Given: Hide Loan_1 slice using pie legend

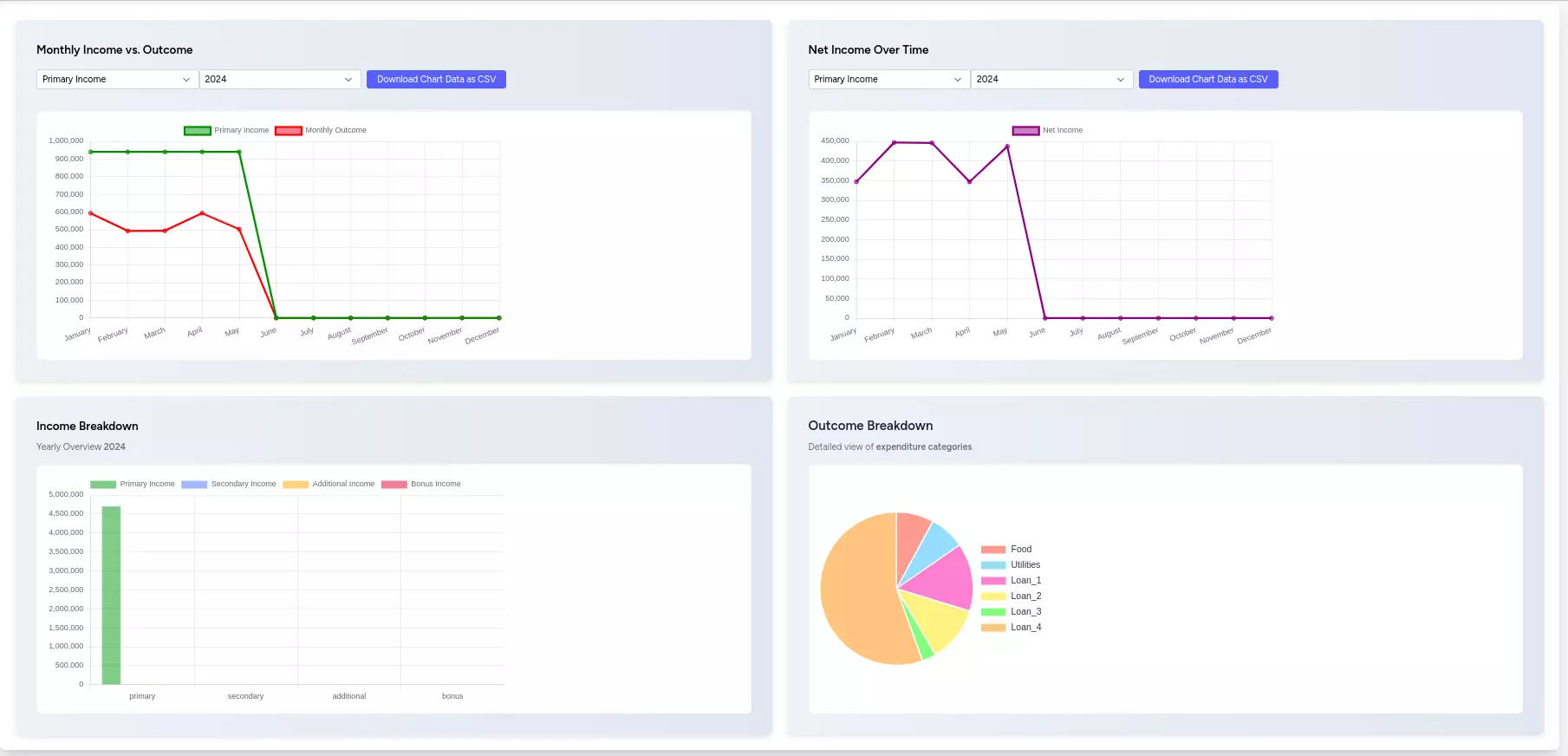Looking at the screenshot, I should tap(1011, 581).
